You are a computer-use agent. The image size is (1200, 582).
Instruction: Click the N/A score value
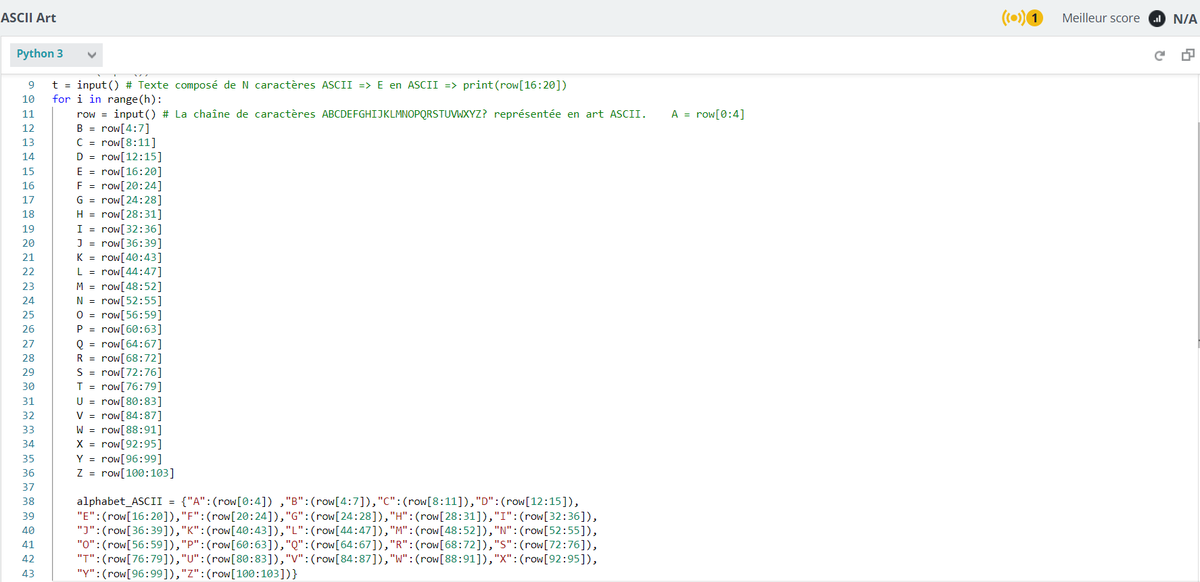point(1185,18)
